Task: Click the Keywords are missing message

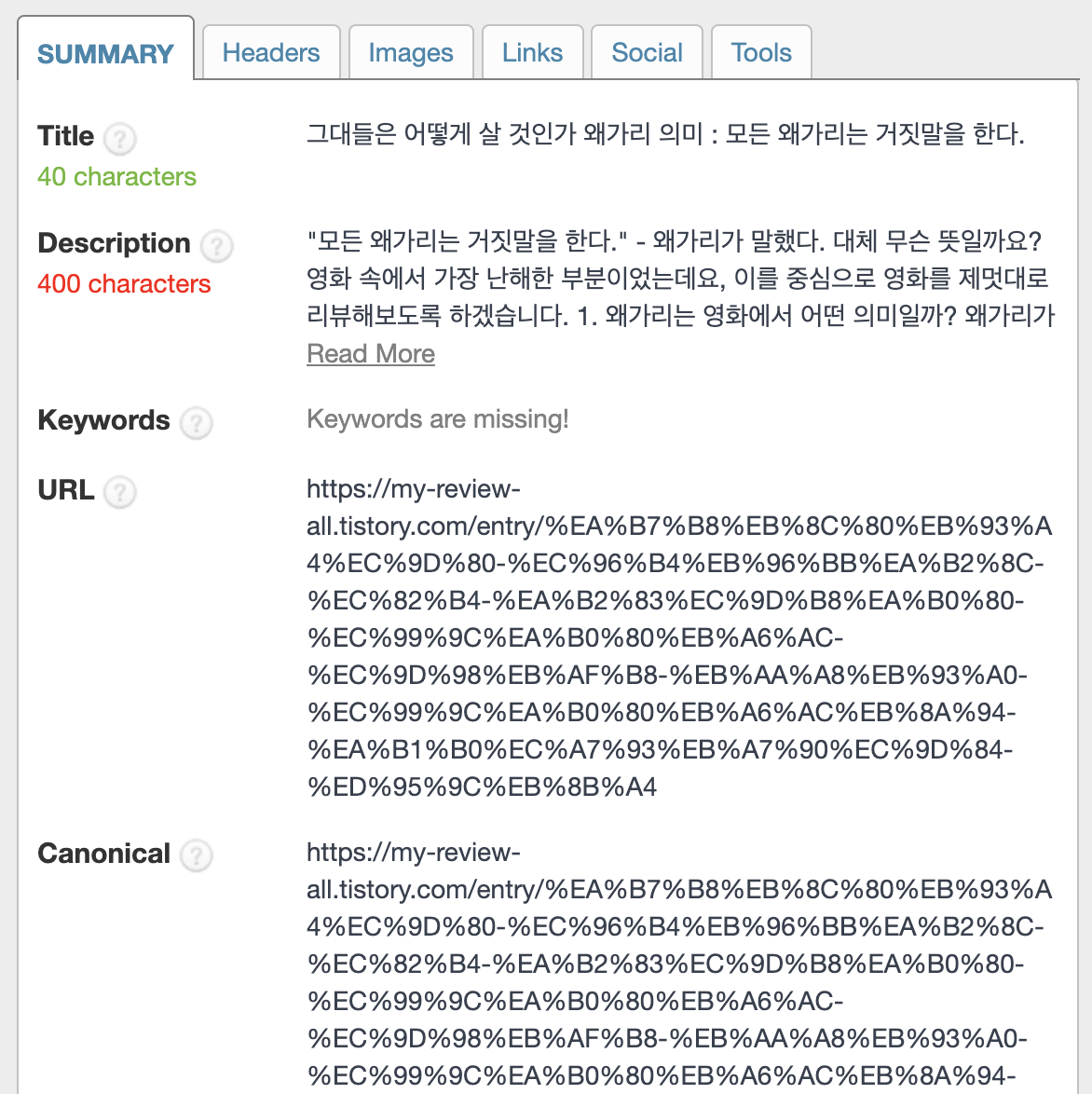Action: (438, 419)
